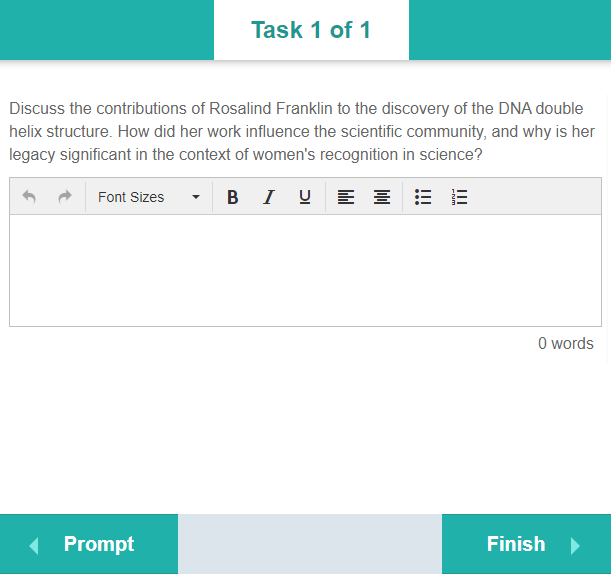This screenshot has width=611, height=574.
Task: Select the Task 1 of 1 tab
Action: [x=311, y=30]
